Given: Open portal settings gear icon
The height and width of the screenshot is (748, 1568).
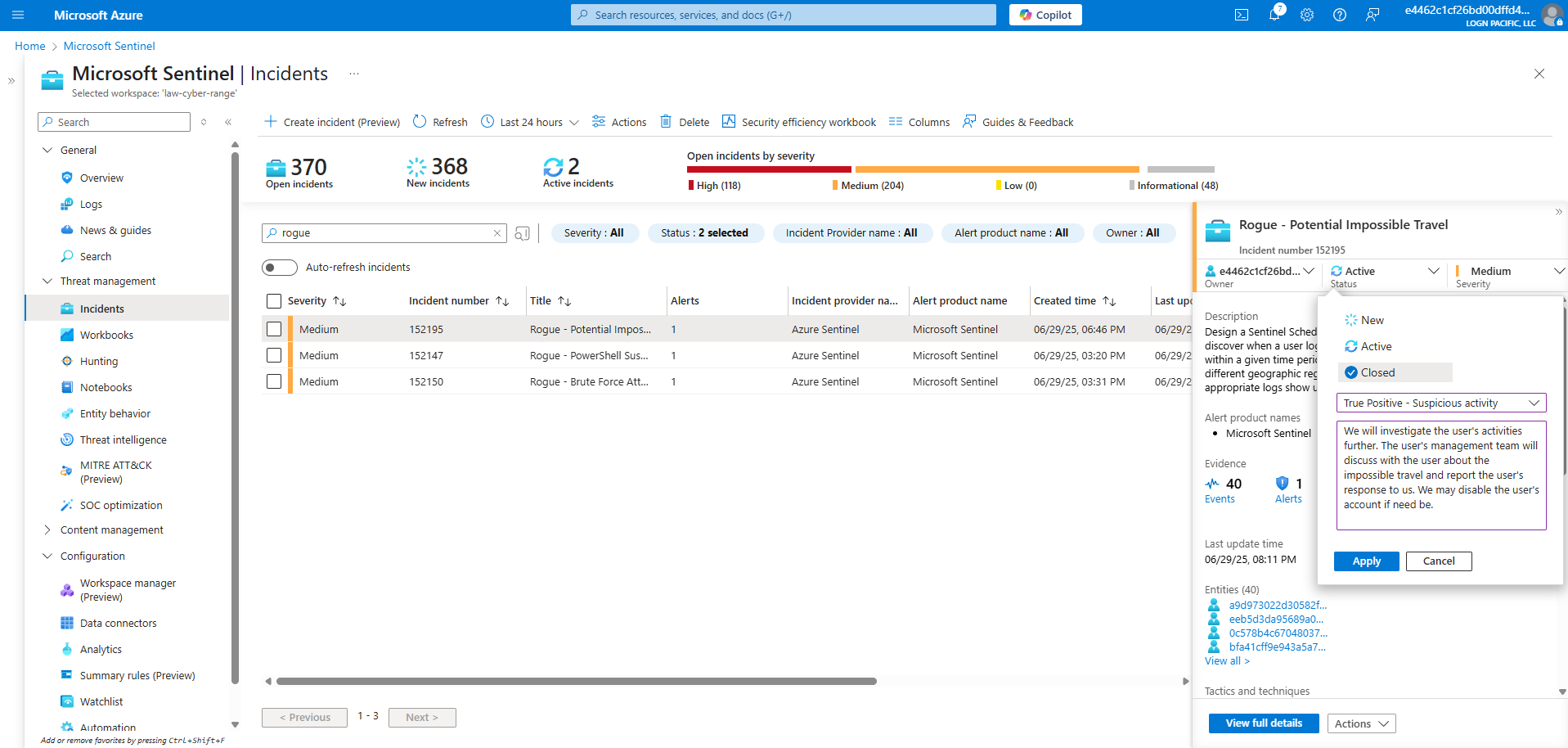Looking at the screenshot, I should [1307, 15].
